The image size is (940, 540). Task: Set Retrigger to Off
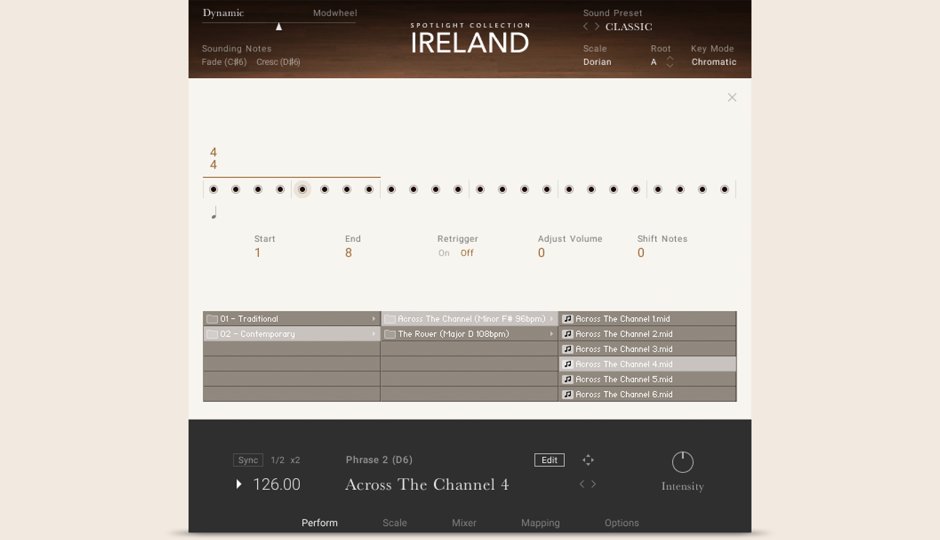tap(467, 253)
